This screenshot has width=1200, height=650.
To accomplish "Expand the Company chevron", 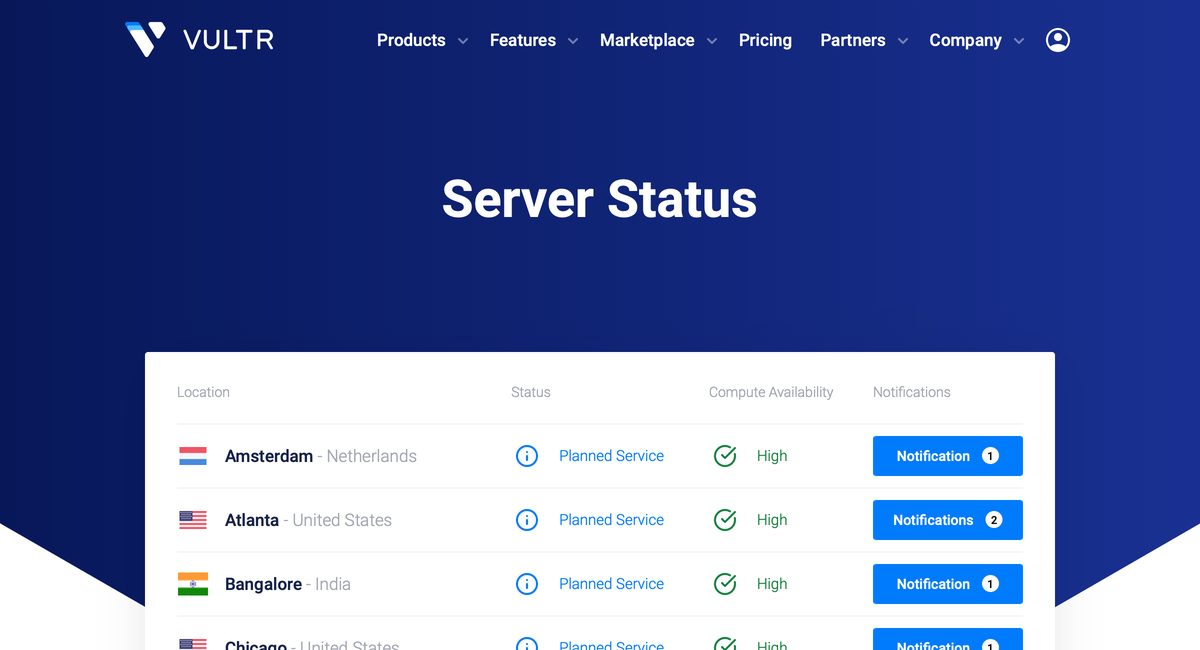I will tap(1019, 41).
